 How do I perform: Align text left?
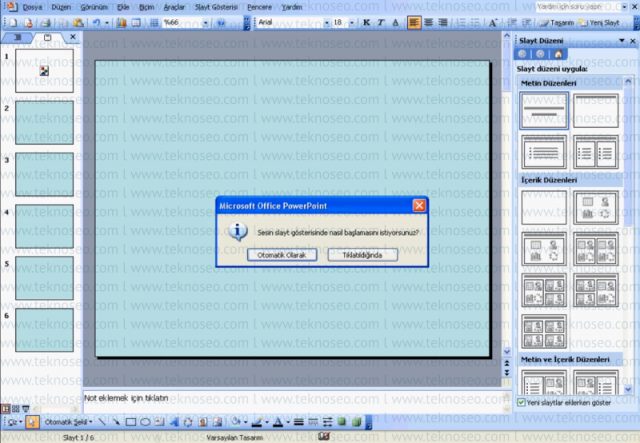413,23
